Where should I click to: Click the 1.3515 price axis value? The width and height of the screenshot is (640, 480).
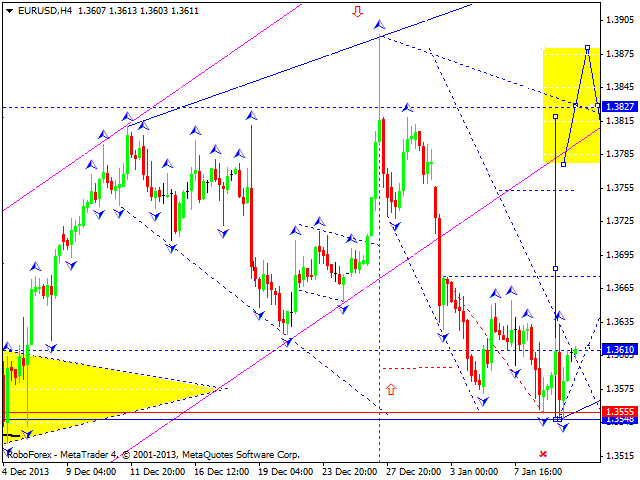pos(620,456)
